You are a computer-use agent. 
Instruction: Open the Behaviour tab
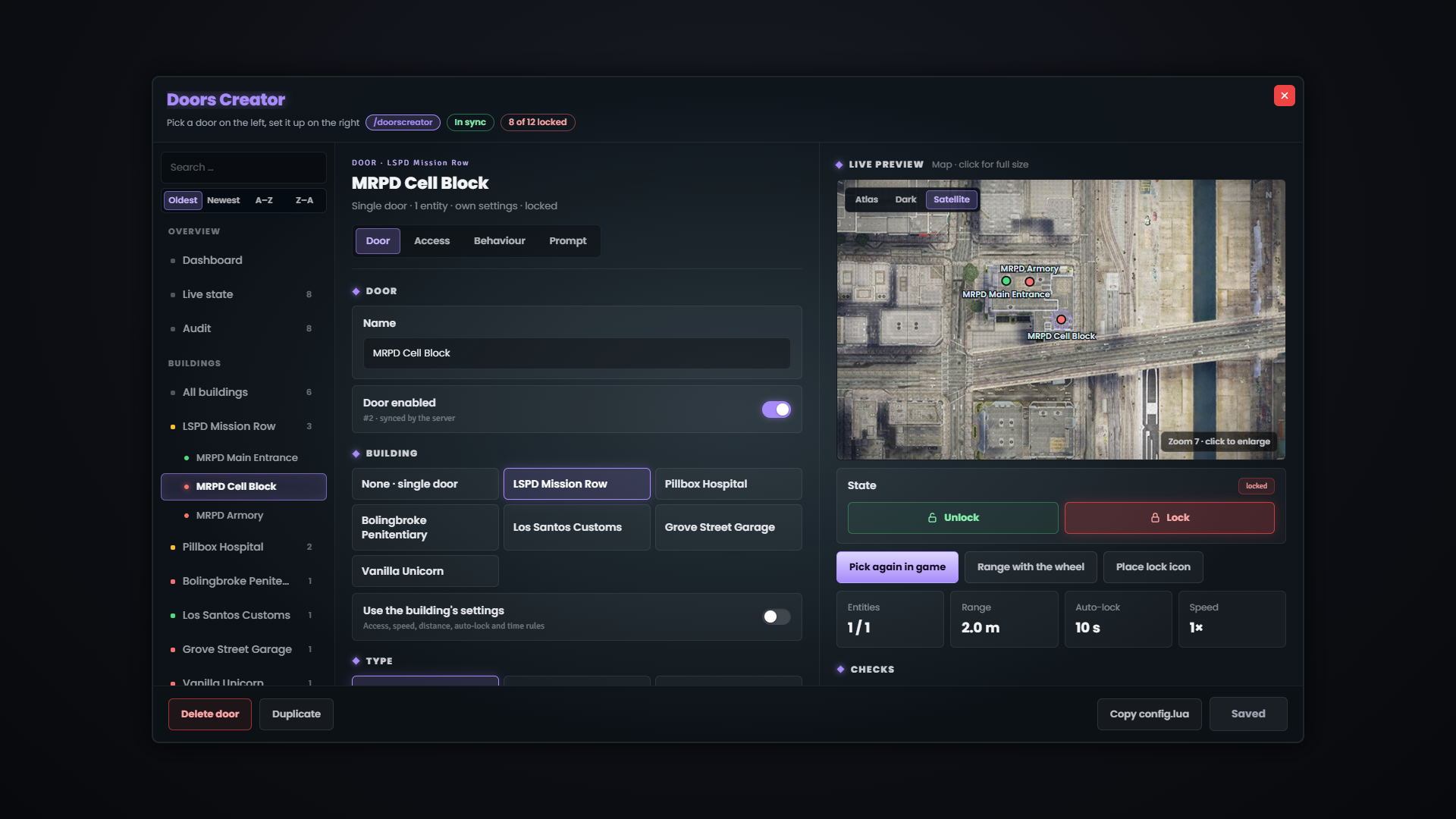coord(499,241)
